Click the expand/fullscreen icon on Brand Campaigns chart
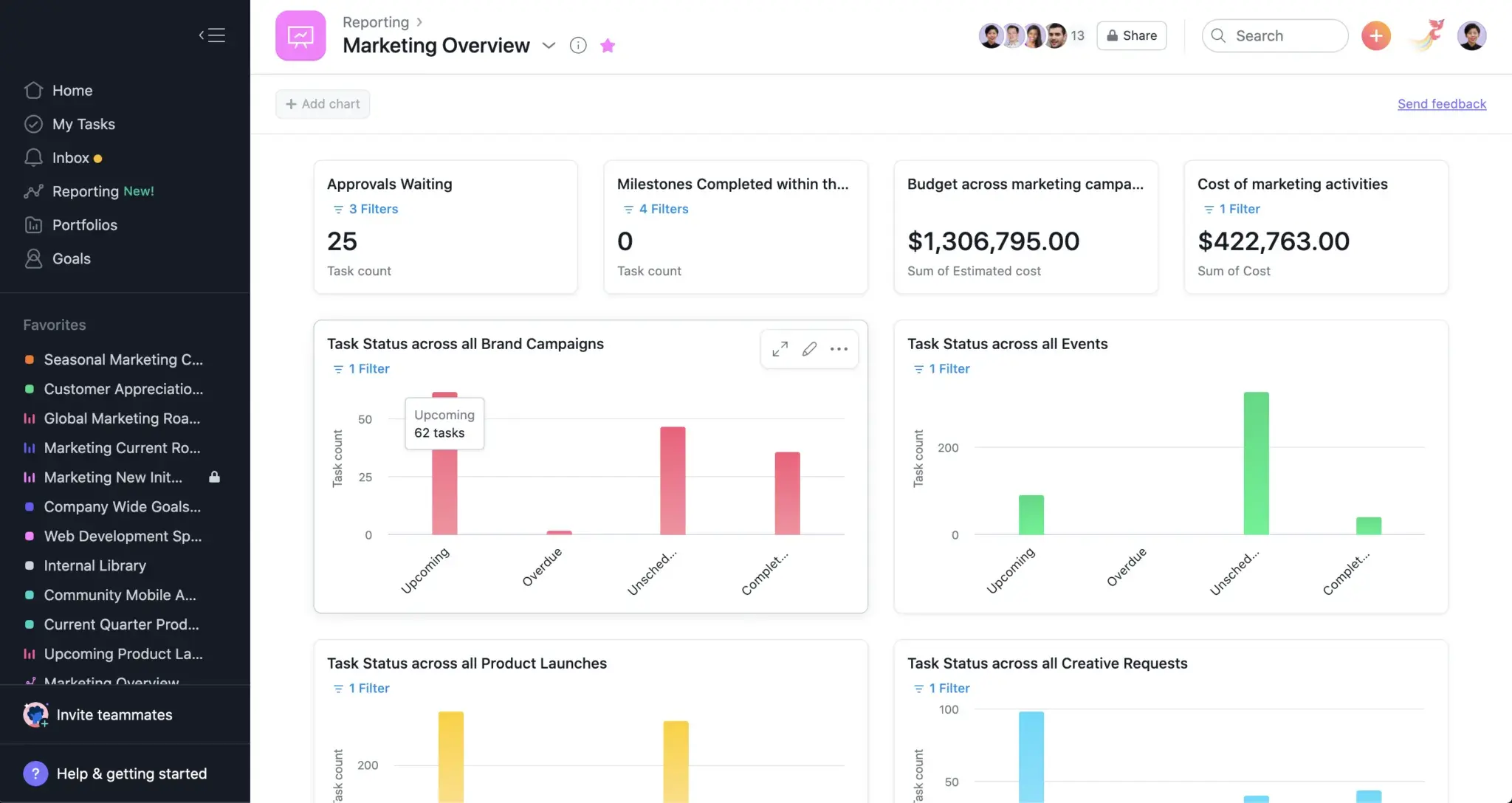This screenshot has height=803, width=1512. [780, 348]
